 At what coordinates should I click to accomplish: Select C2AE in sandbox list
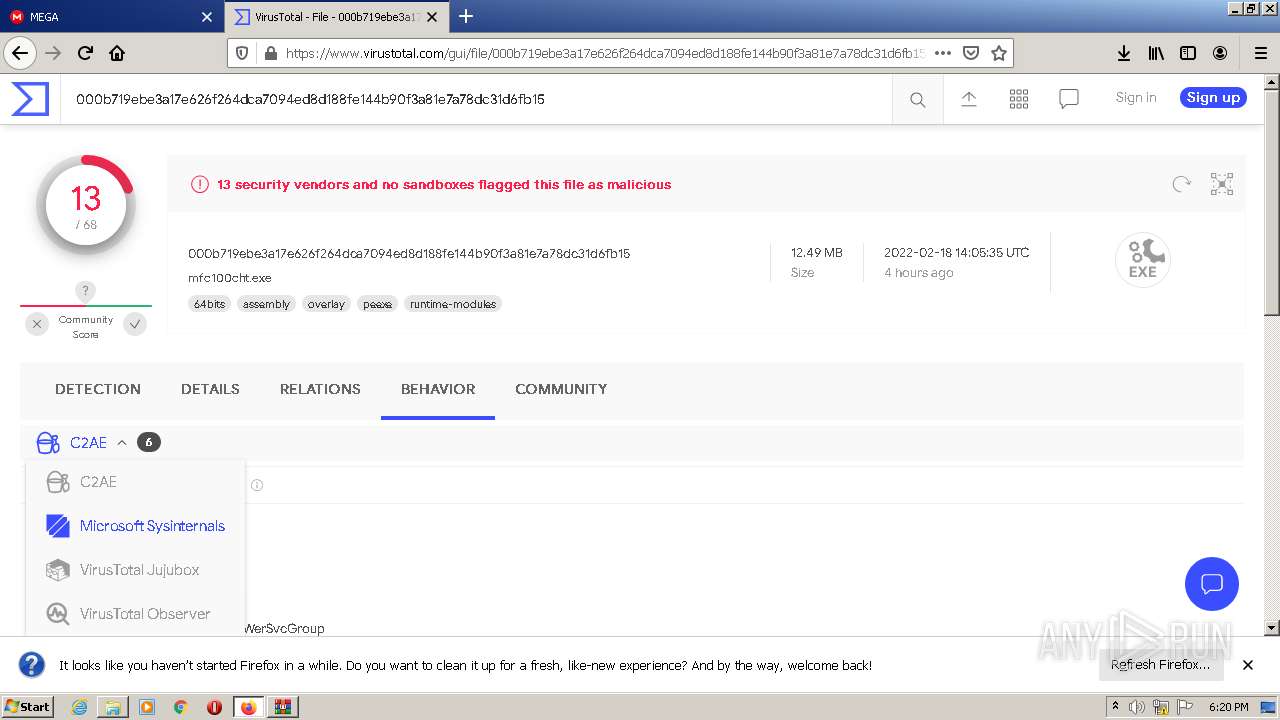(135, 482)
